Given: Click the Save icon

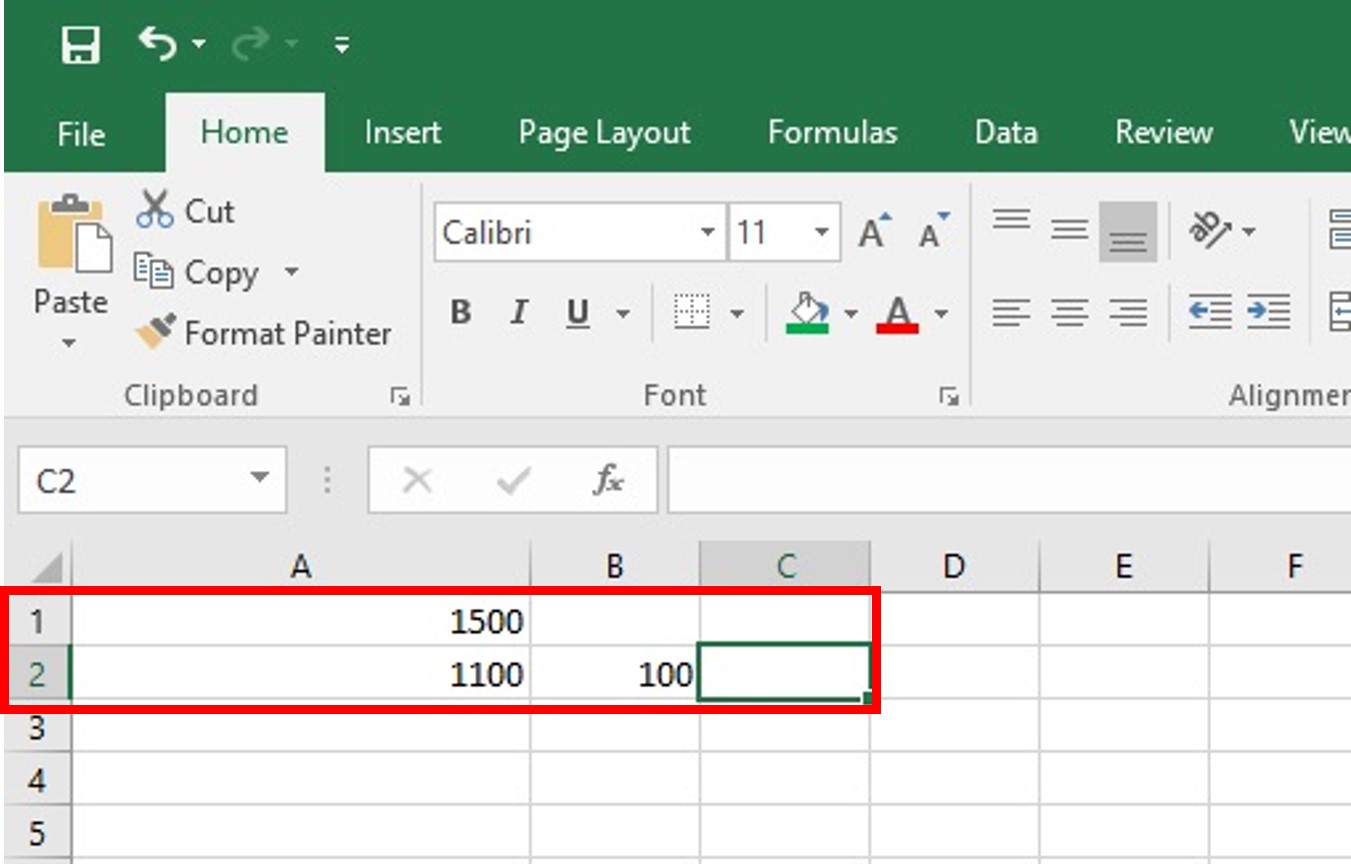Looking at the screenshot, I should 82,44.
